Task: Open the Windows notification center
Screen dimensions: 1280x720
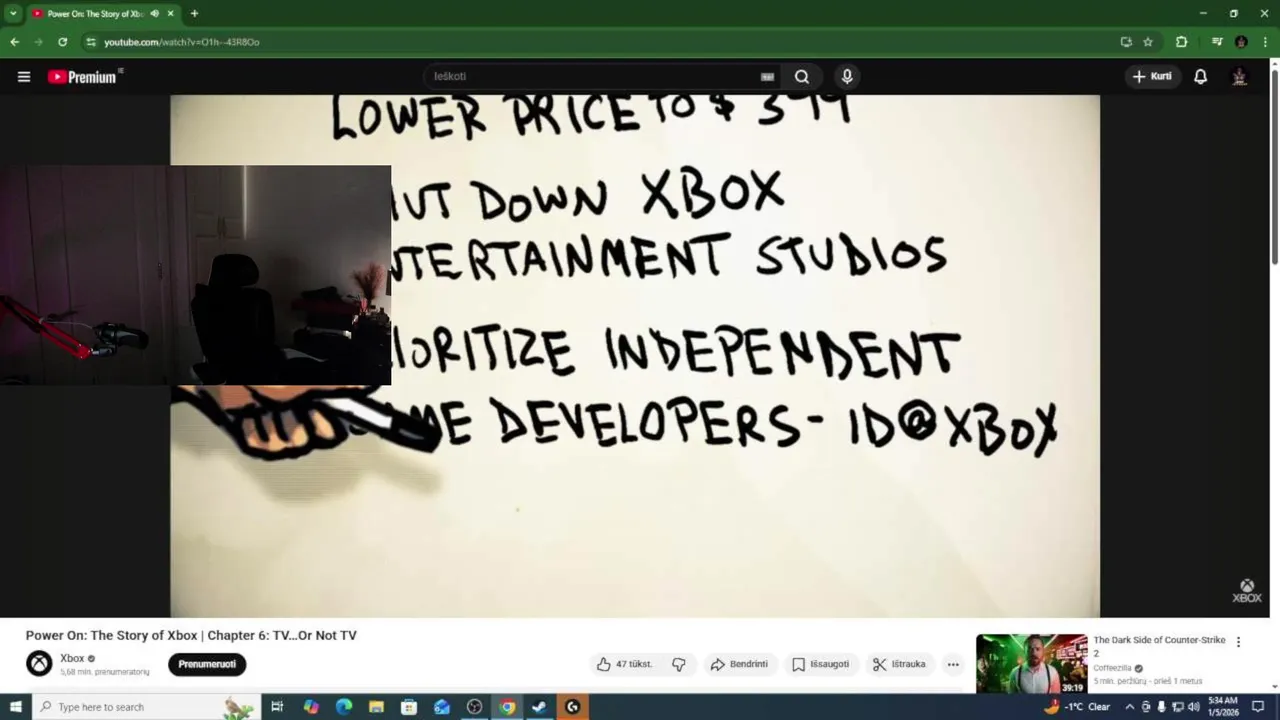Action: (1259, 707)
